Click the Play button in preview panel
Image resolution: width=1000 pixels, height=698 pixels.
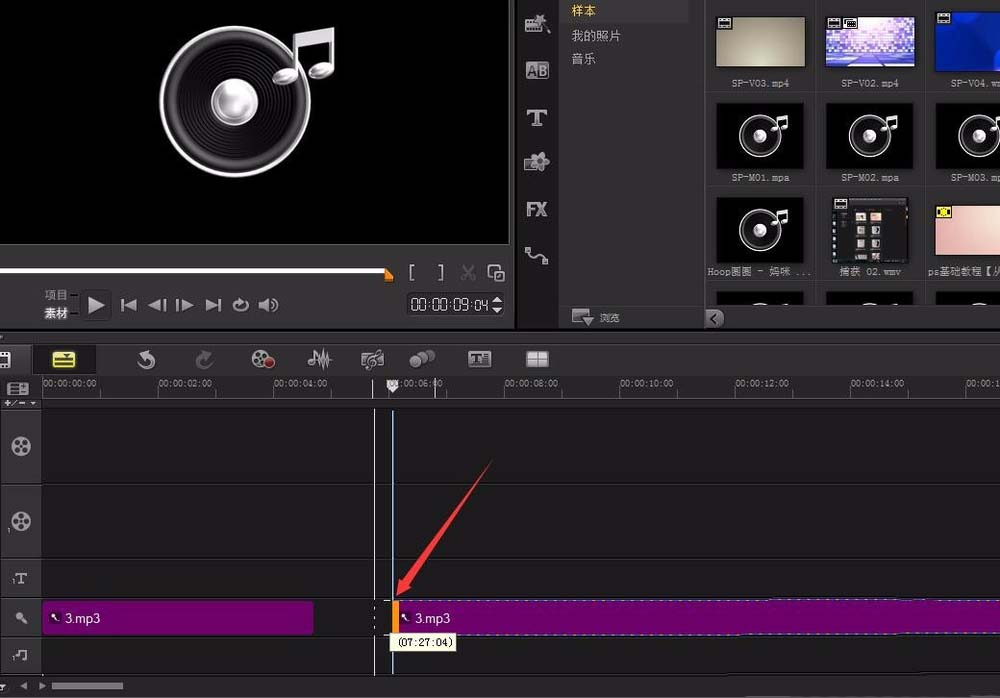coord(96,306)
